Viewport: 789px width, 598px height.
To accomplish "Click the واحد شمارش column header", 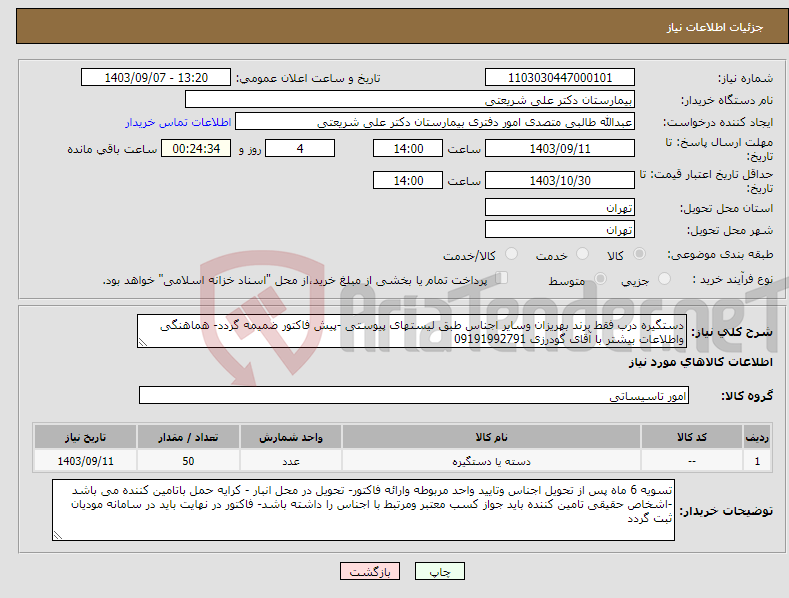I will pyautogui.click(x=291, y=437).
